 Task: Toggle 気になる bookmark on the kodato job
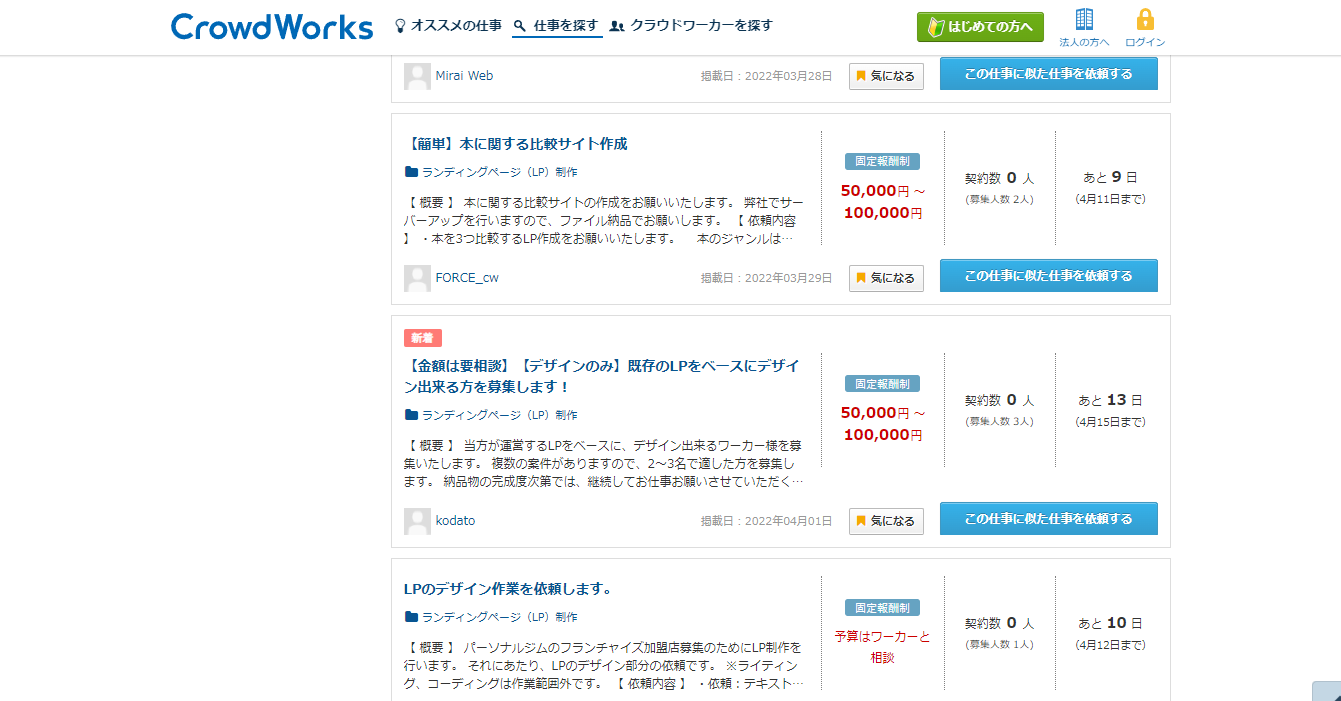click(x=886, y=521)
